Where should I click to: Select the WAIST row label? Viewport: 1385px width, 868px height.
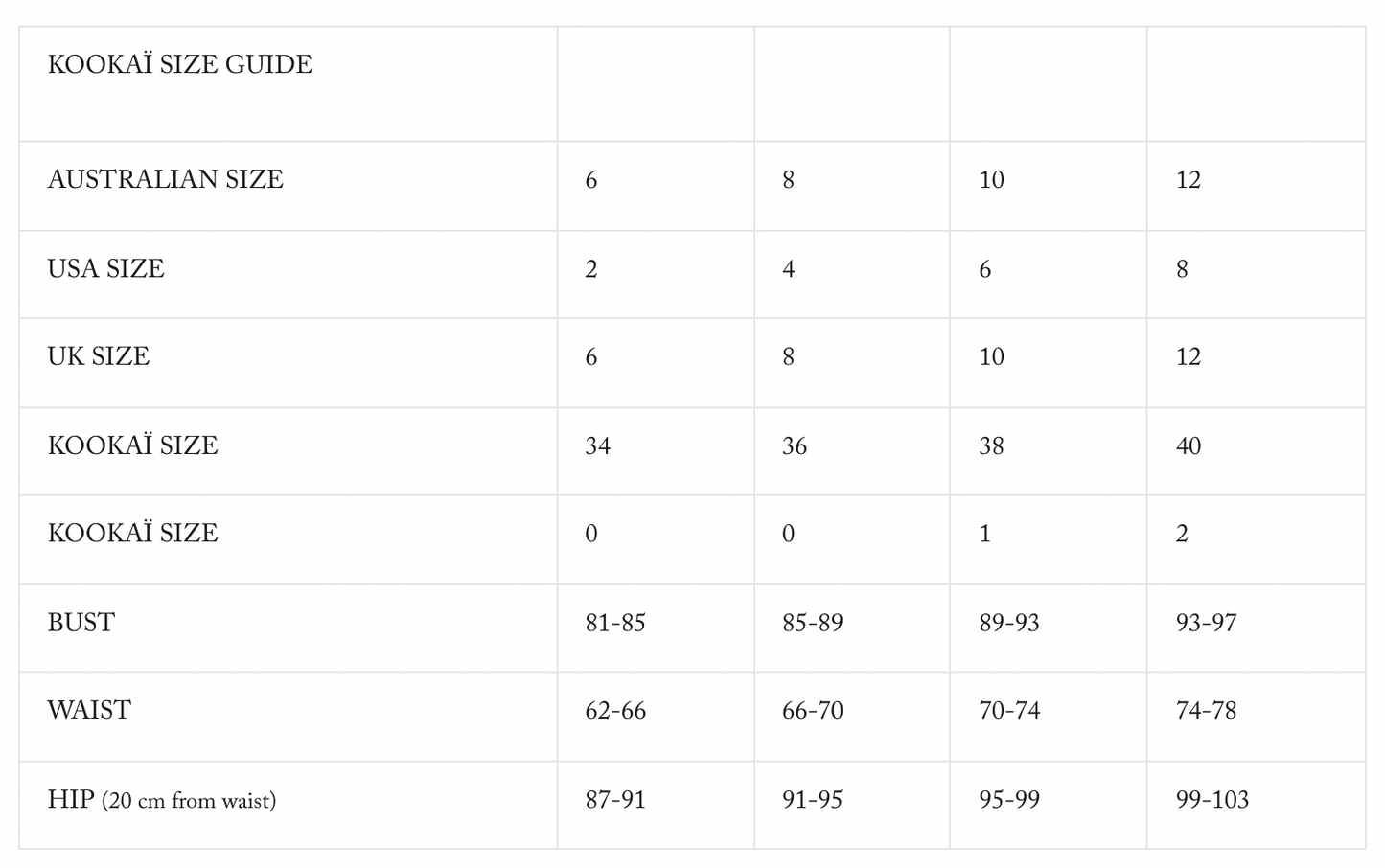point(90,711)
